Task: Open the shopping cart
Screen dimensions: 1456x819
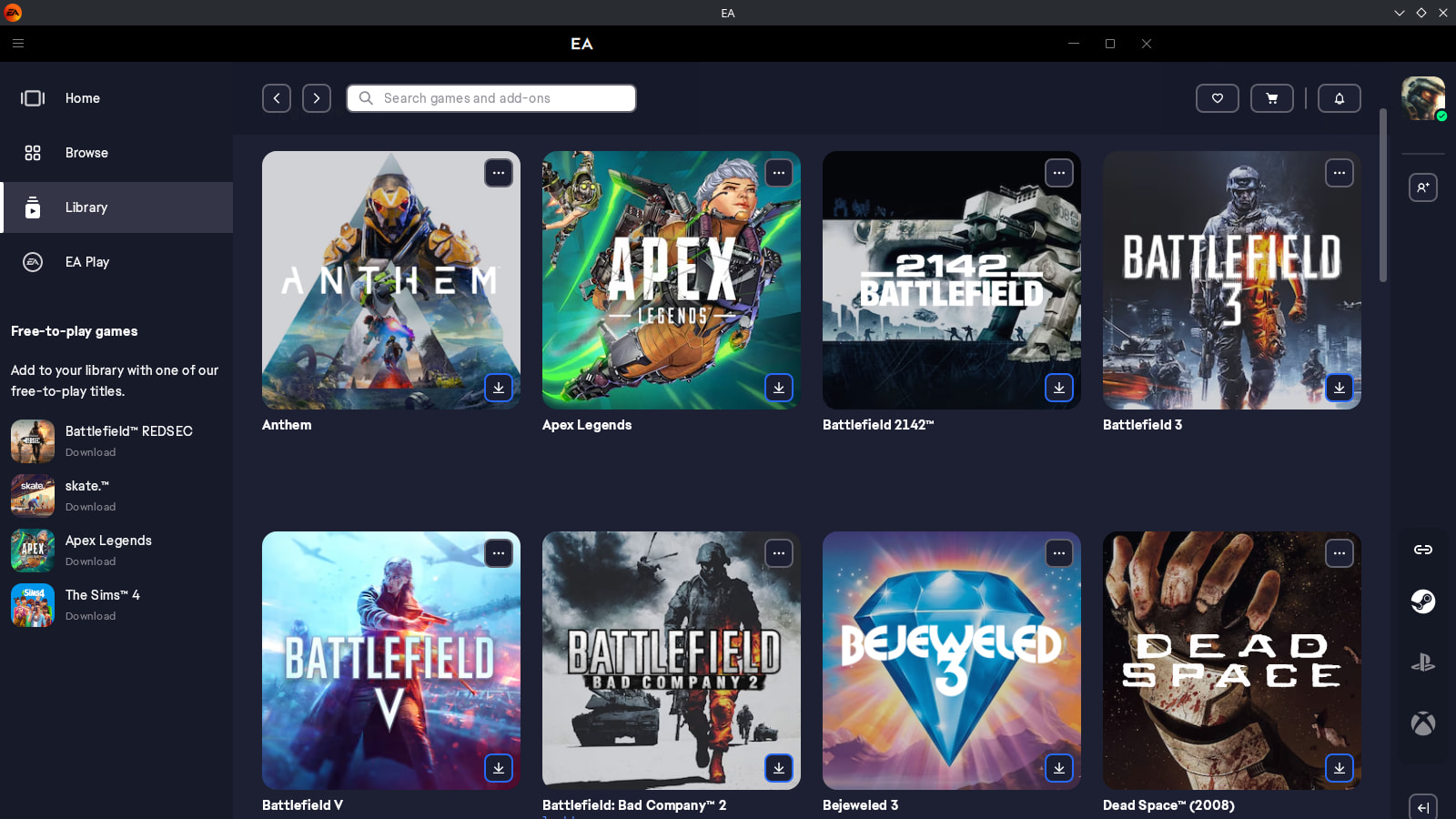Action: point(1271,98)
